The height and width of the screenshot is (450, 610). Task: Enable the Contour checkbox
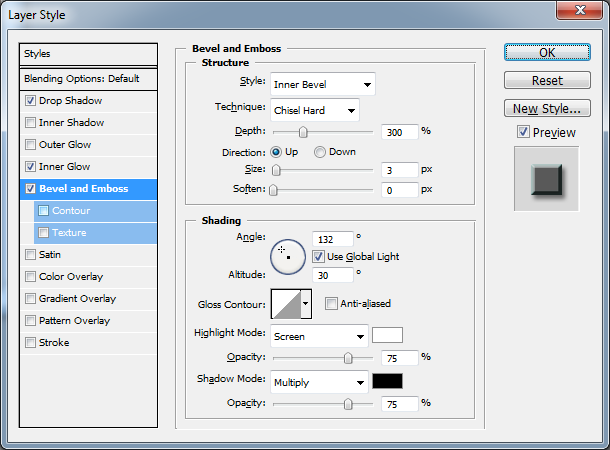pyautogui.click(x=44, y=210)
